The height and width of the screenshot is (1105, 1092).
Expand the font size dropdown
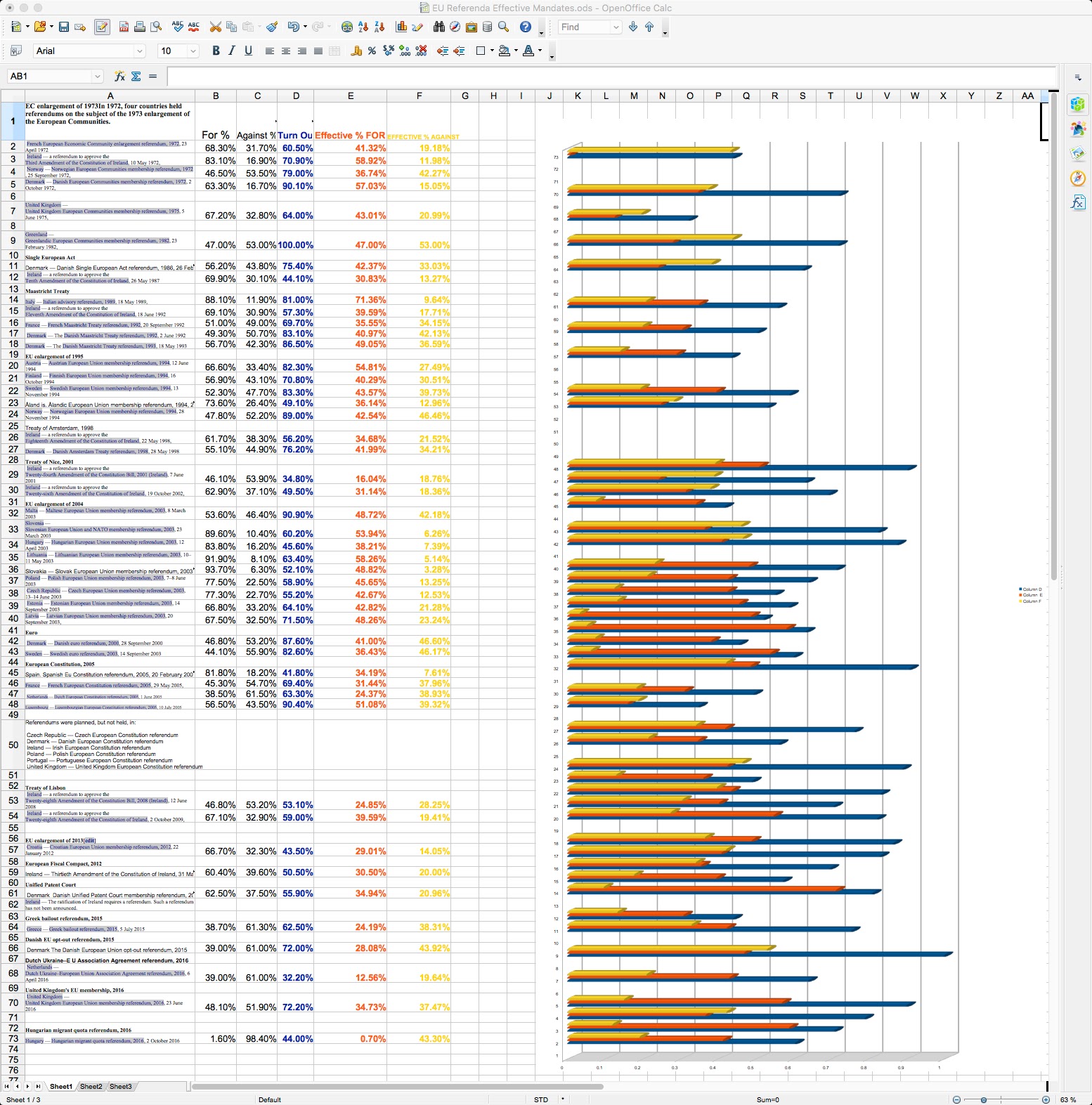(x=193, y=51)
